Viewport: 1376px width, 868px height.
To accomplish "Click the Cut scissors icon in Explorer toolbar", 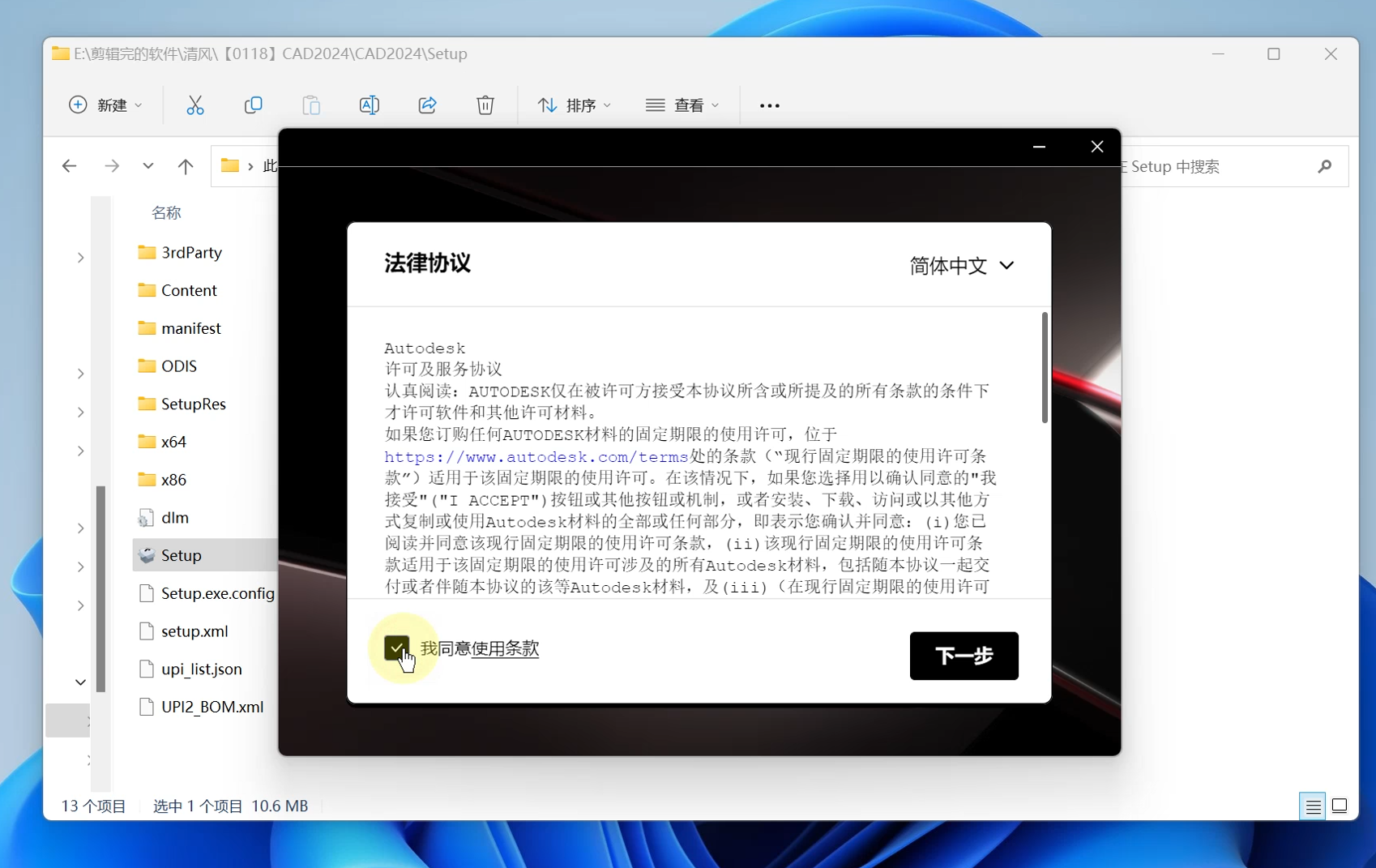I will (x=195, y=105).
